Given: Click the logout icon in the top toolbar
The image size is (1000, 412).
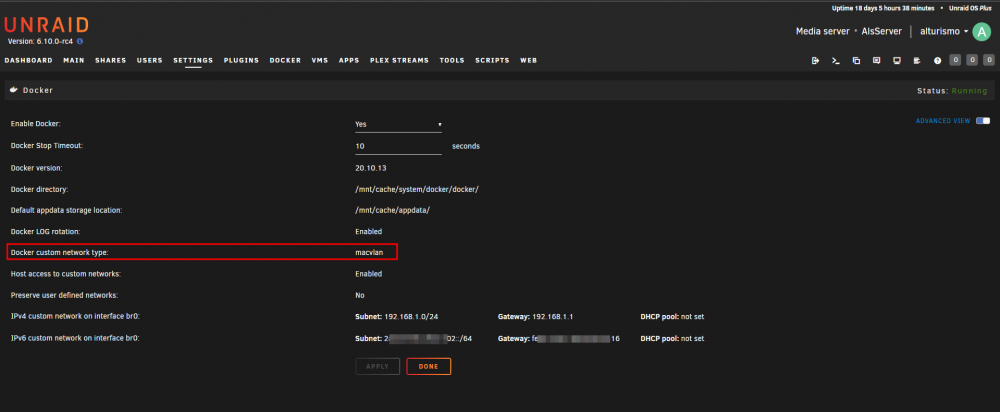Looking at the screenshot, I should (815, 61).
